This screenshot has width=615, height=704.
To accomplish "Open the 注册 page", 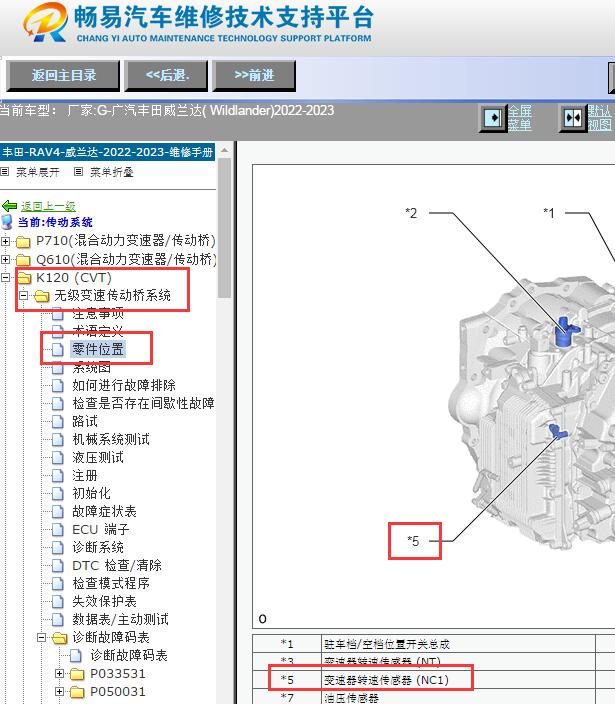I will pyautogui.click(x=85, y=475).
